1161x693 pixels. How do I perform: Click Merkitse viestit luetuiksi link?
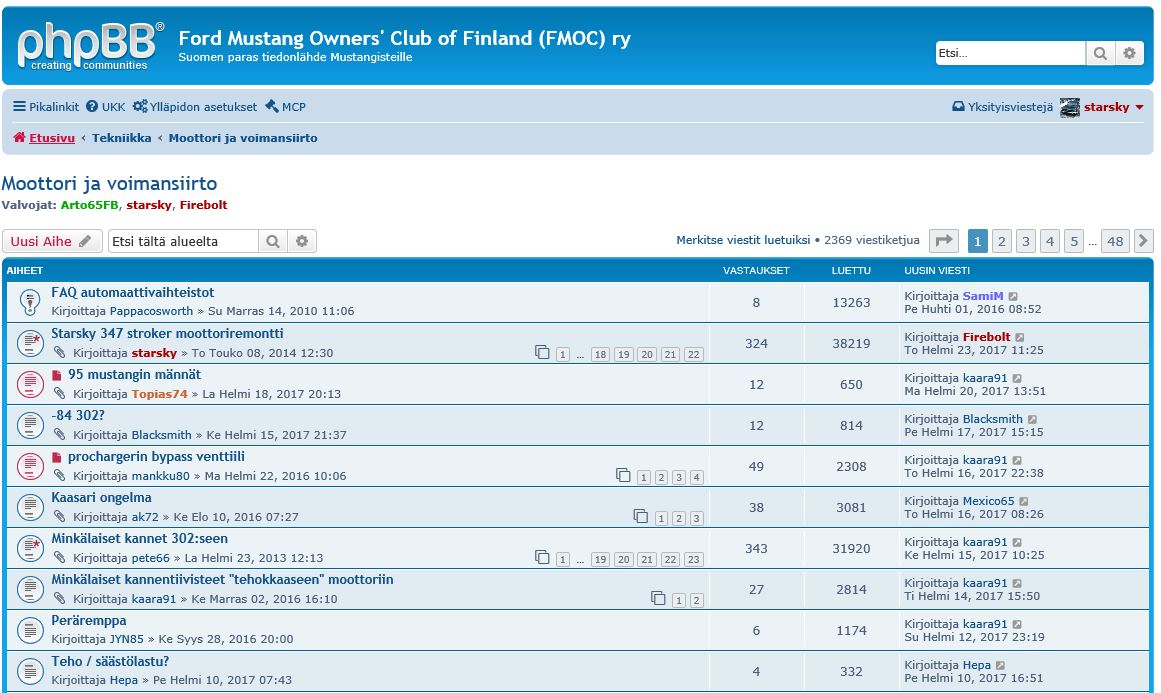[x=743, y=240]
